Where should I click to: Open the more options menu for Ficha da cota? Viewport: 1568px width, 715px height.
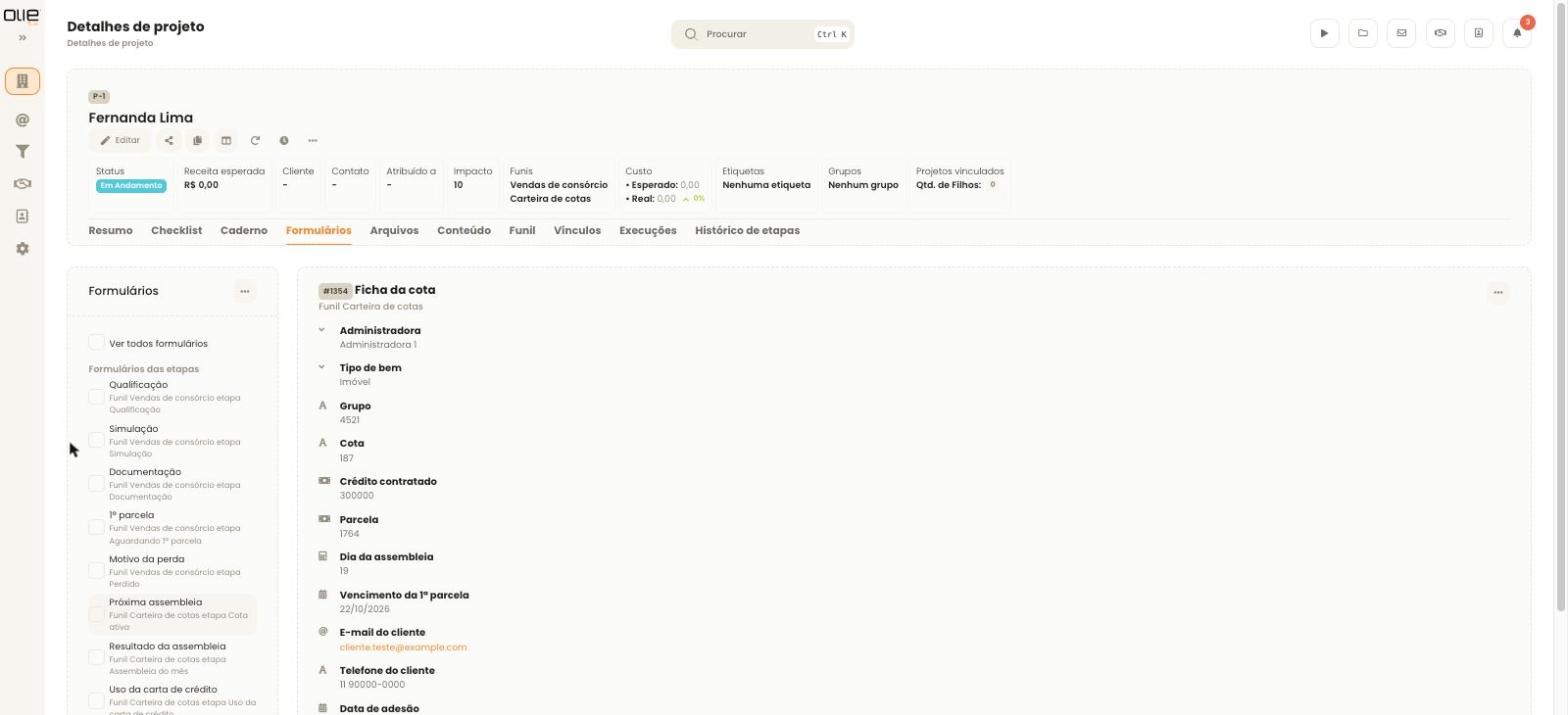1498,293
